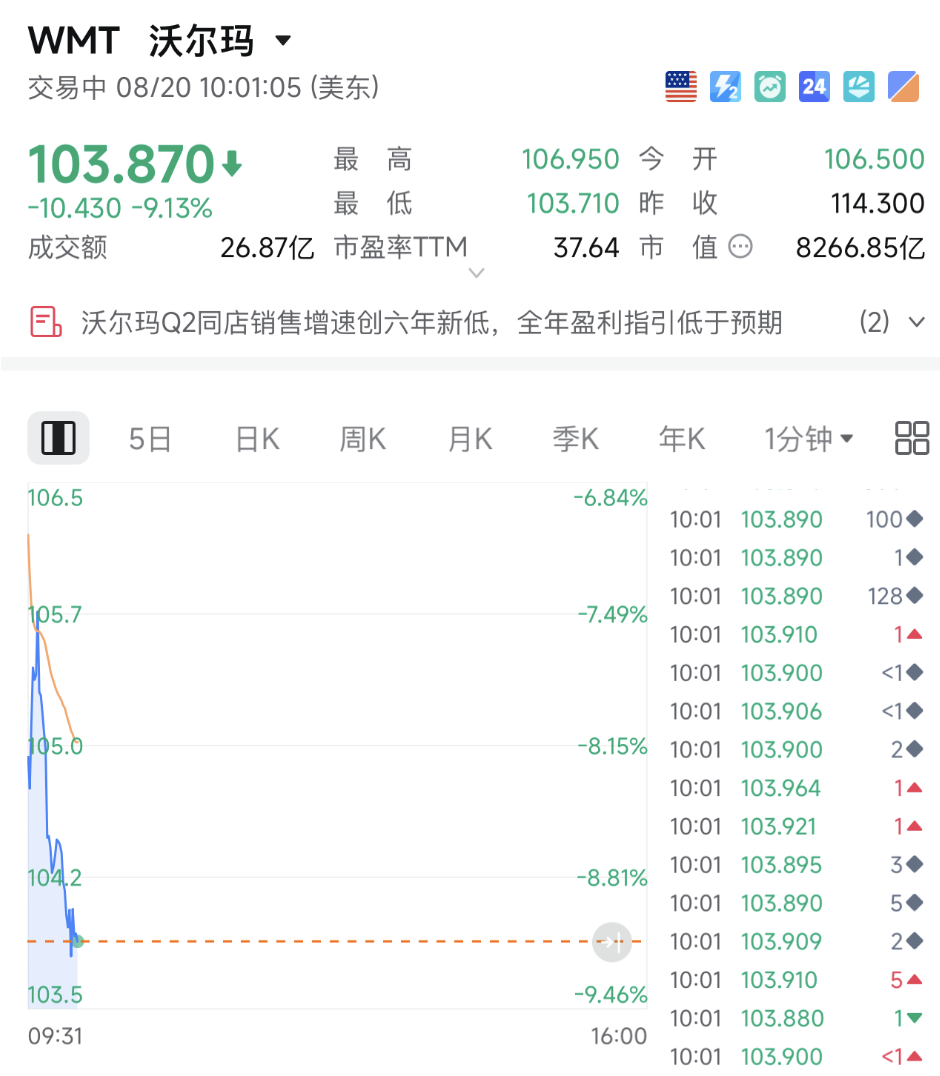
Task: Tap the diamond marker beside 103.906
Action: (x=915, y=712)
